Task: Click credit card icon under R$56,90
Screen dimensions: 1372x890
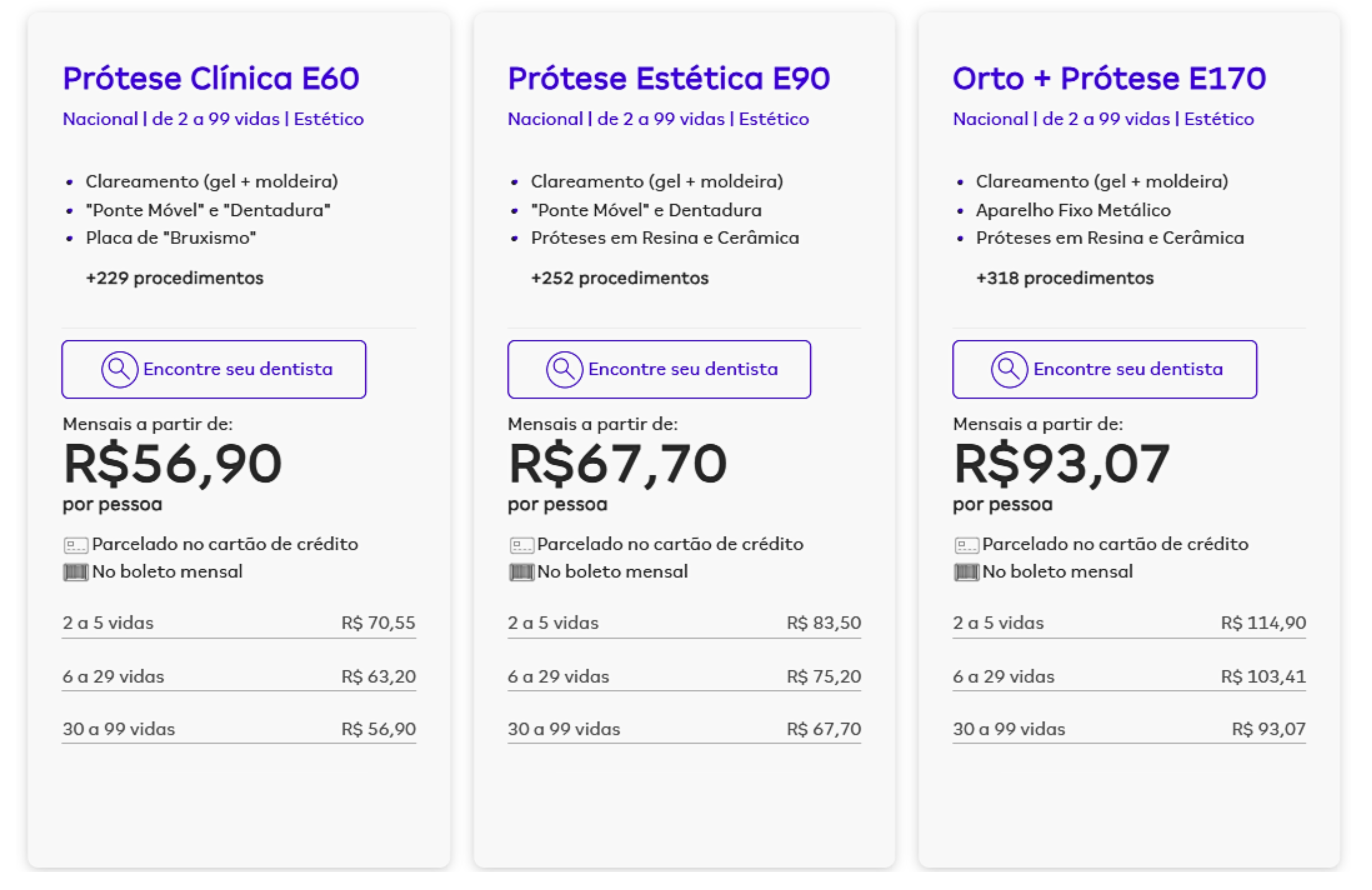Action: pos(76,545)
